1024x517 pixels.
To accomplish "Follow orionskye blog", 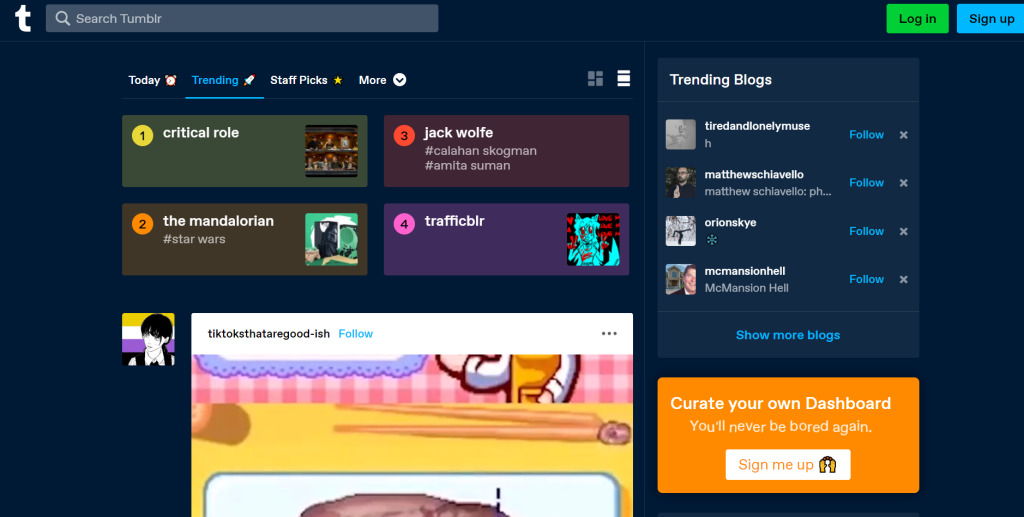I will point(866,231).
